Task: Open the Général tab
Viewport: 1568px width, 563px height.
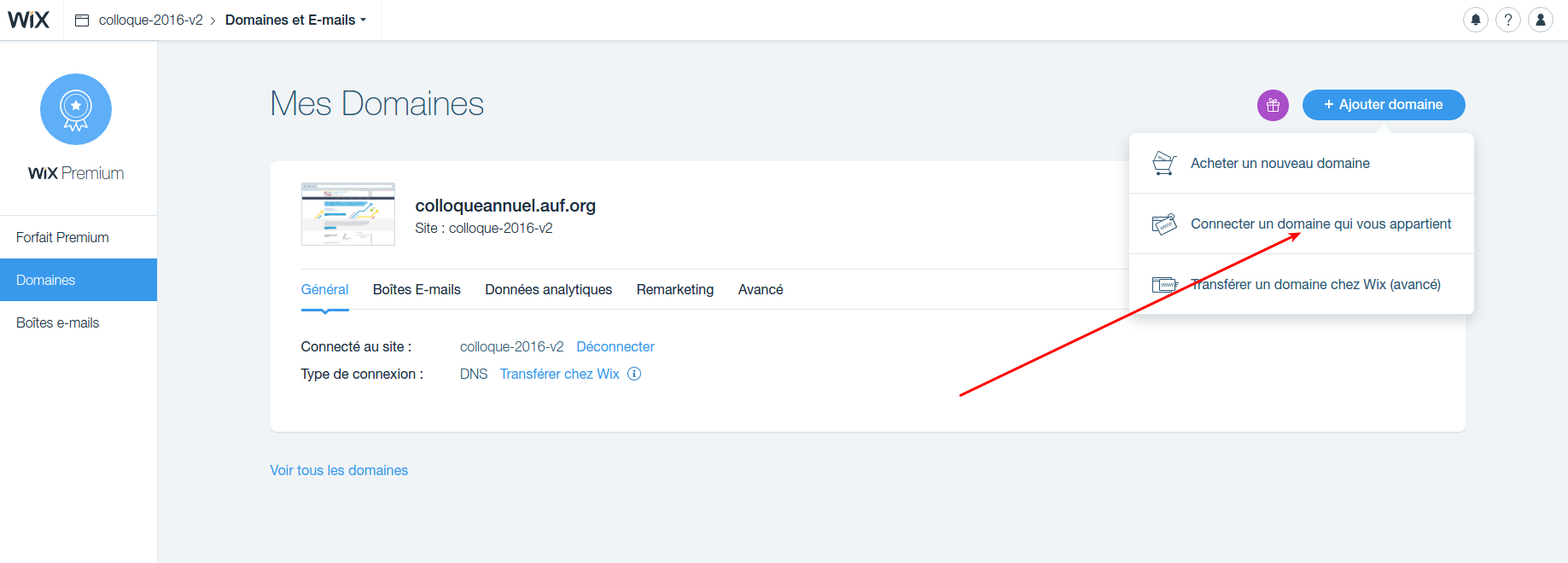Action: [324, 289]
